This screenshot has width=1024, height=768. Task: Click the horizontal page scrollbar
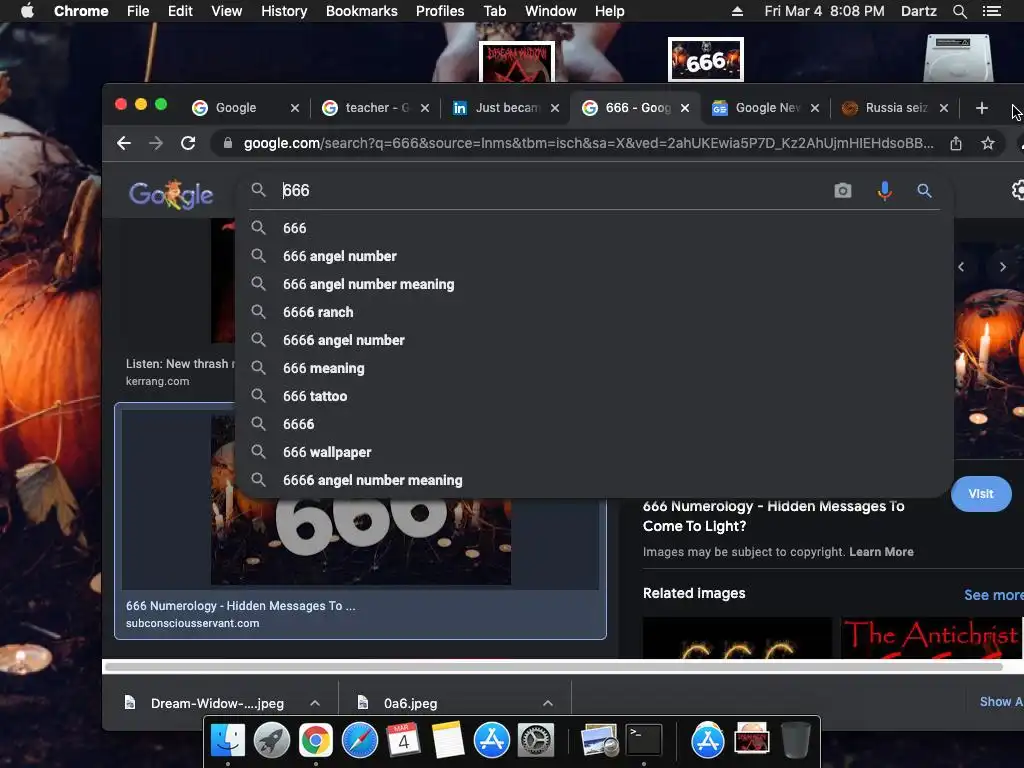[x=553, y=667]
